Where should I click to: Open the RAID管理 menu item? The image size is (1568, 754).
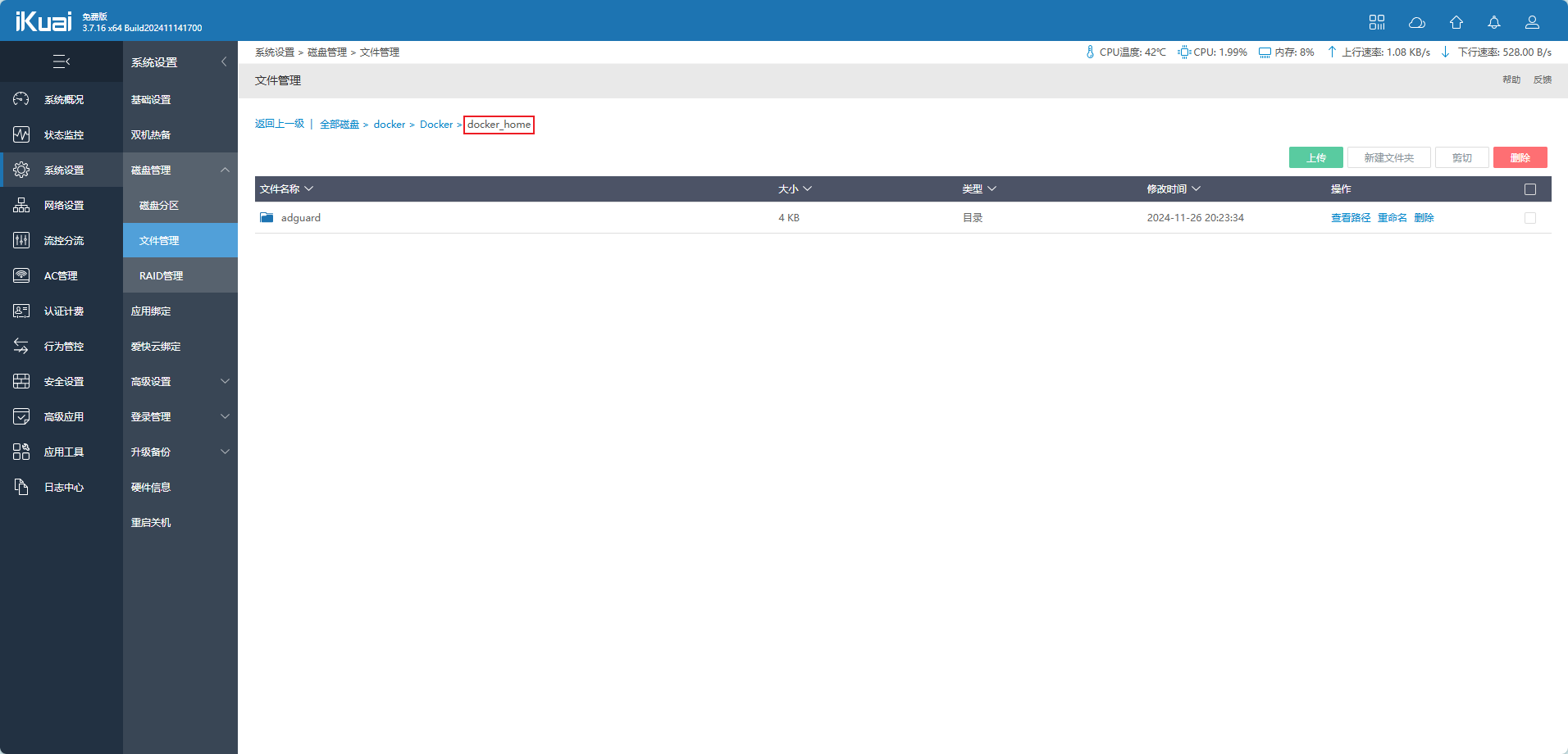[x=162, y=276]
